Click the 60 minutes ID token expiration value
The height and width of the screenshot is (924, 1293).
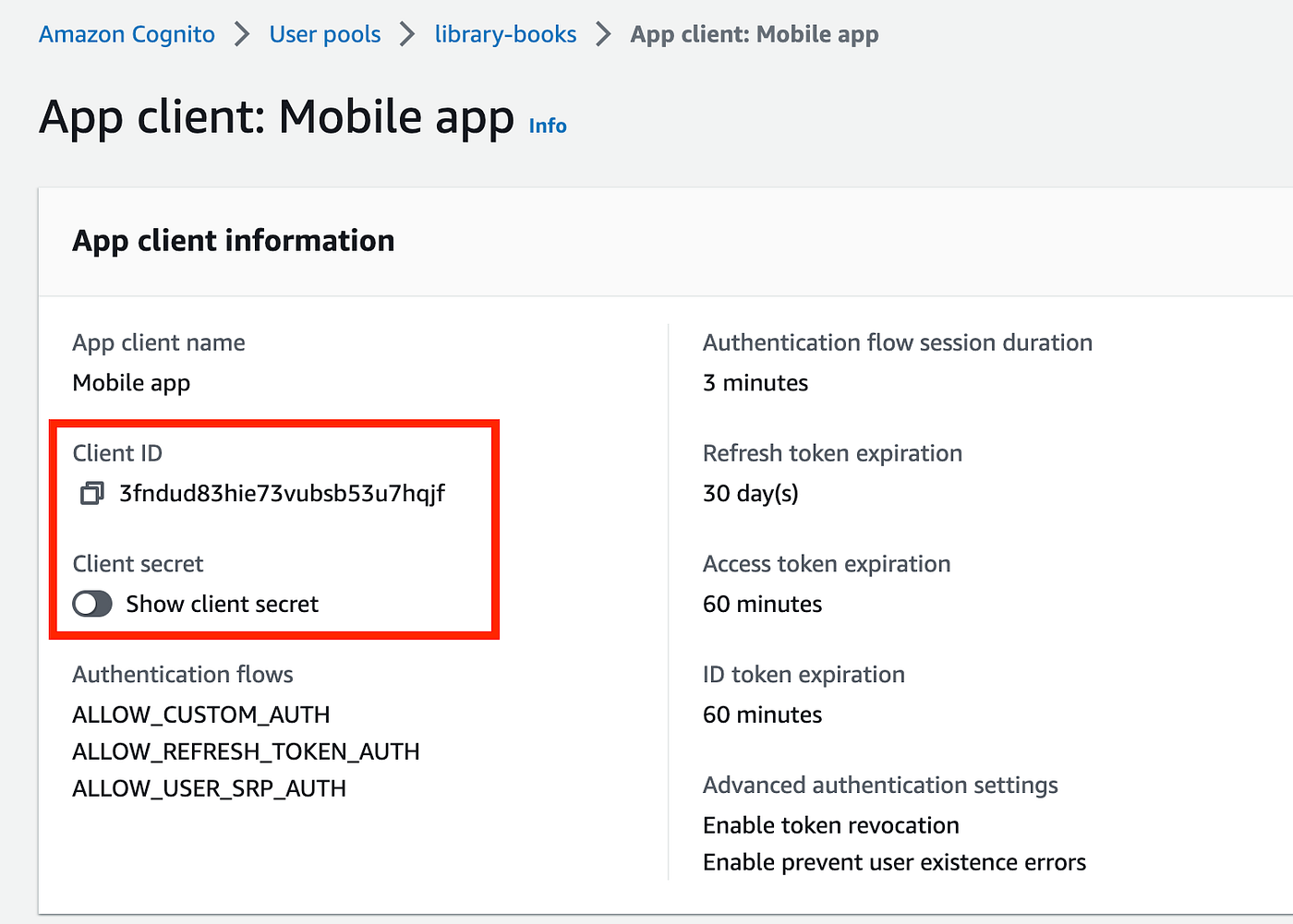click(x=763, y=714)
